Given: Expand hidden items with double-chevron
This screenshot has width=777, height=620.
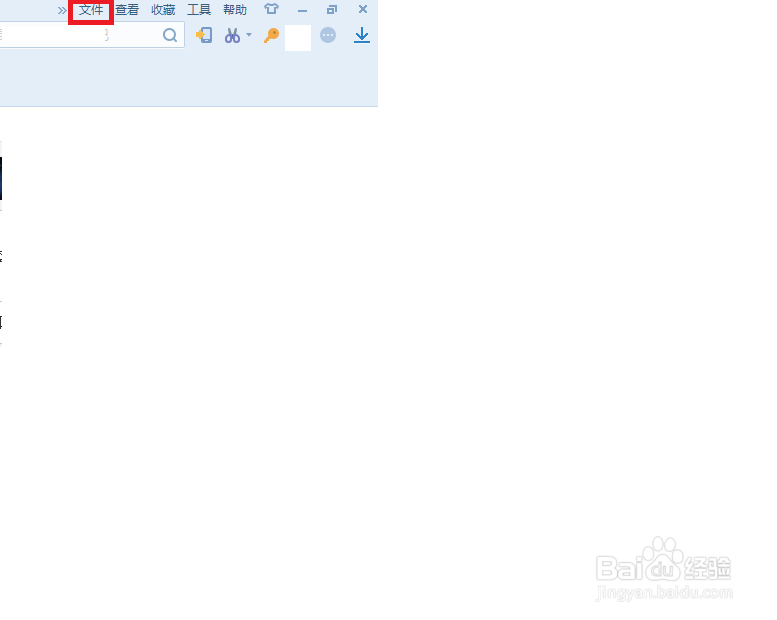Looking at the screenshot, I should point(62,10).
